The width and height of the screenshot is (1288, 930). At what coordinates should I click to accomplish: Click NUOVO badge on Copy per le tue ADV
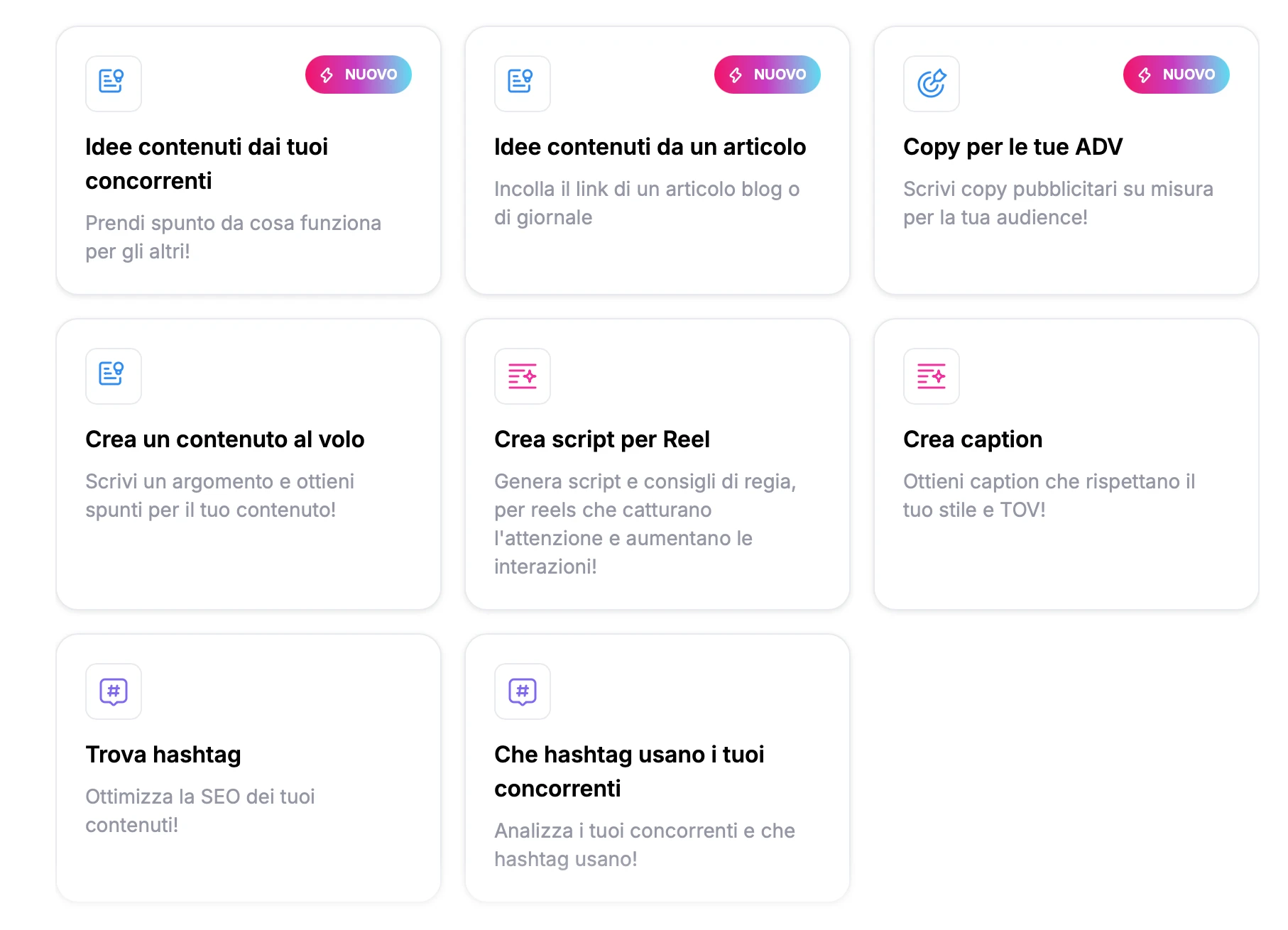point(1177,75)
